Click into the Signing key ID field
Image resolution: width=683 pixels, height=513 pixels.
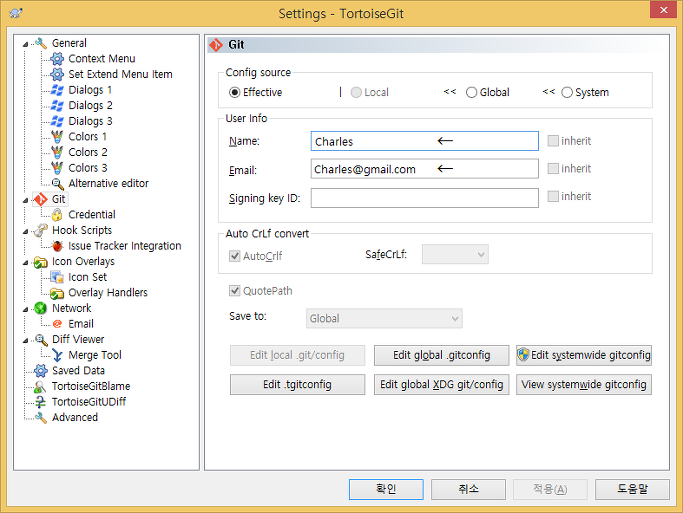[425, 198]
